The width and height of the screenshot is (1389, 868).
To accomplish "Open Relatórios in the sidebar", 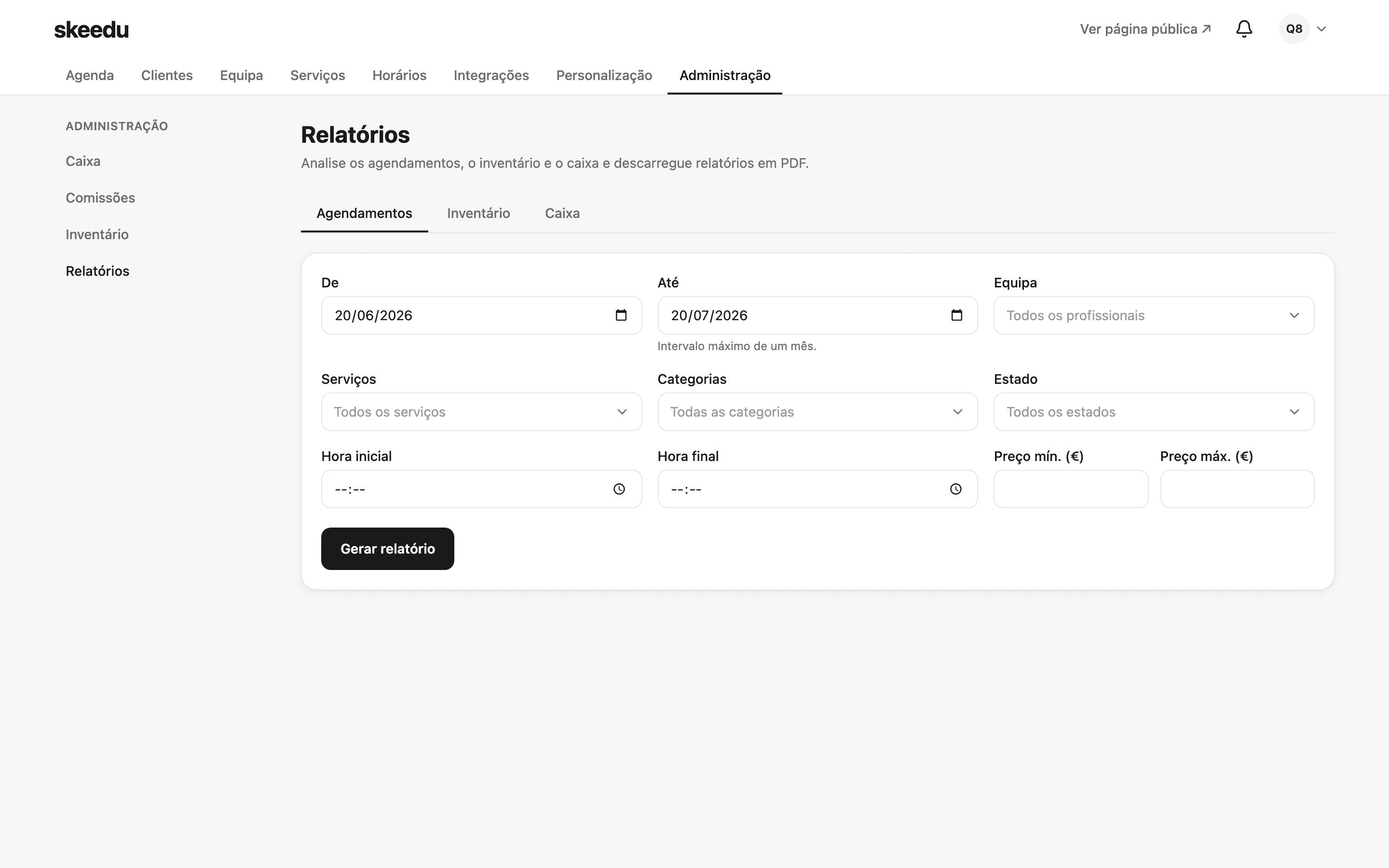I will pyautogui.click(x=97, y=271).
